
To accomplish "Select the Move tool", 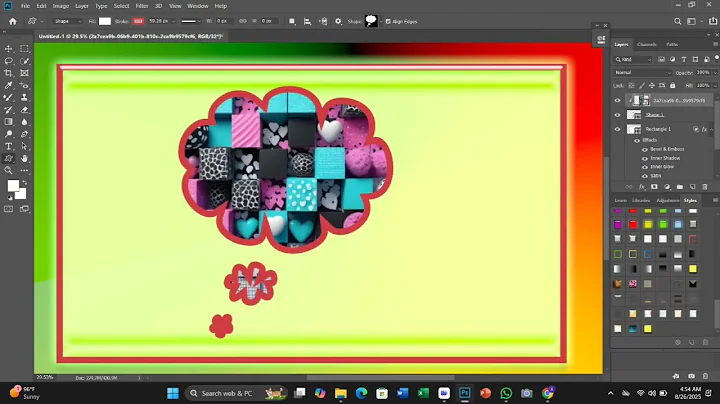I will 8,49.
